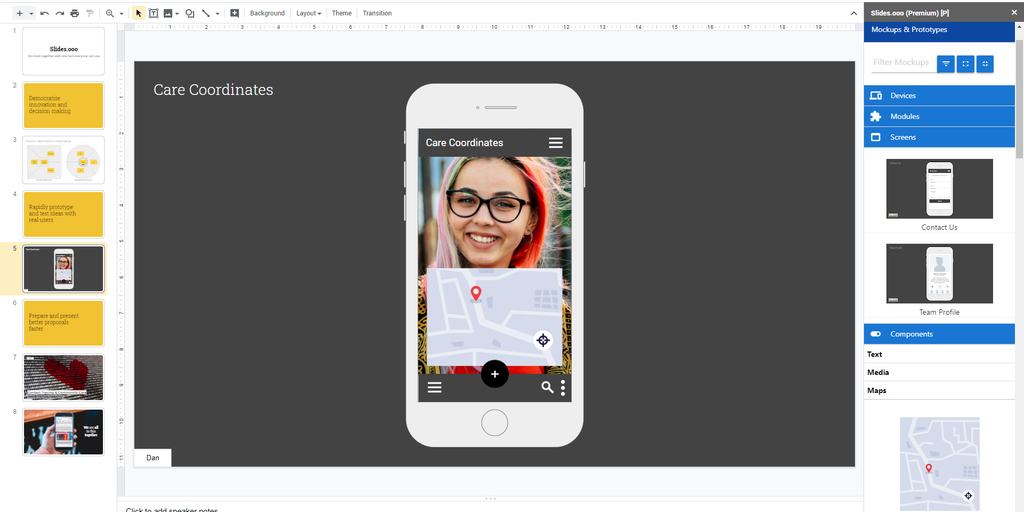The width and height of the screenshot is (1024, 512).
Task: Click the collapse-all icon in sidebar
Action: click(x=985, y=63)
